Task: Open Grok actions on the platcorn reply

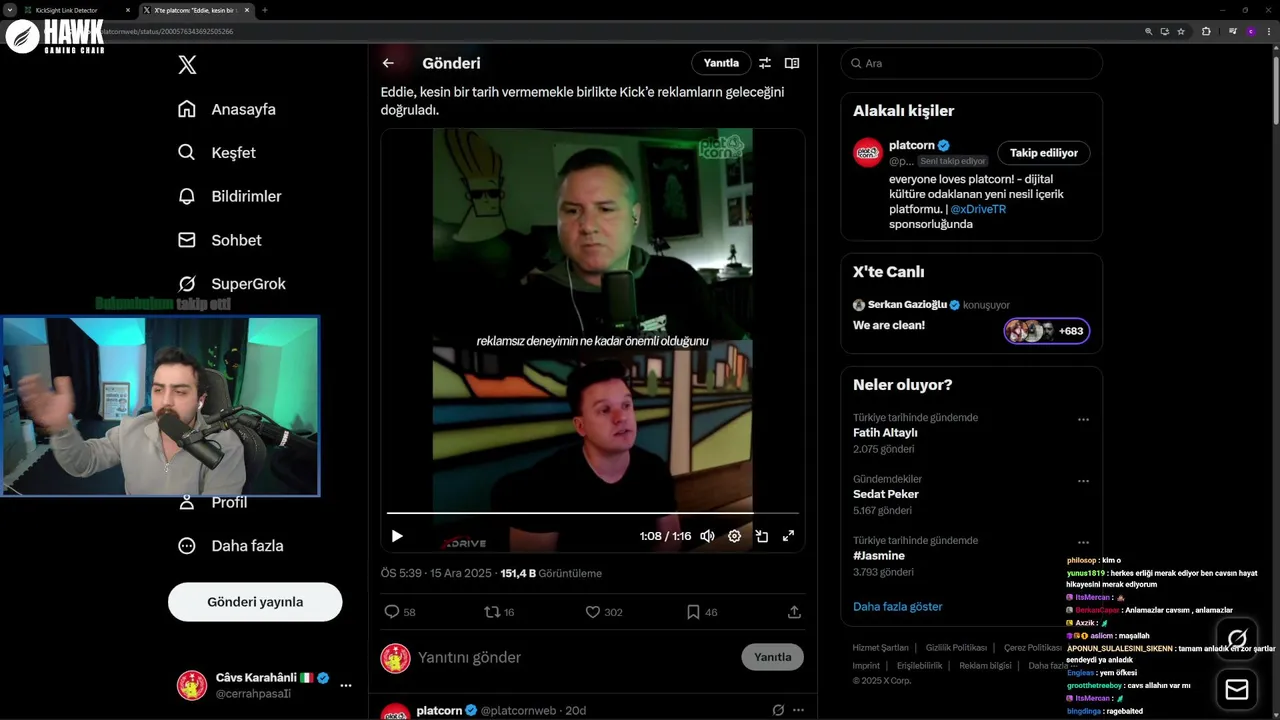Action: tap(778, 710)
